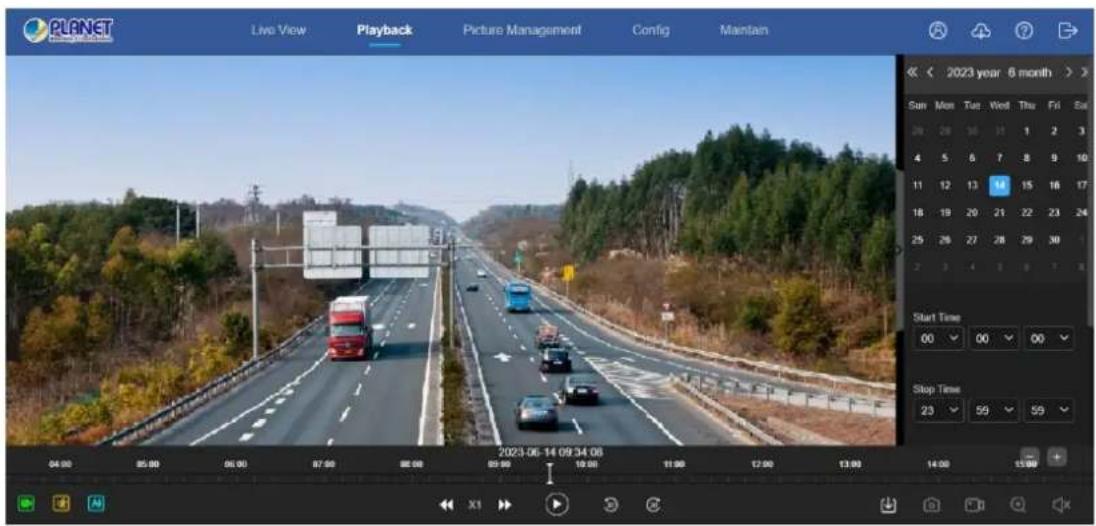Click the download recording icon
This screenshot has height=526, width=1096.
(888, 504)
